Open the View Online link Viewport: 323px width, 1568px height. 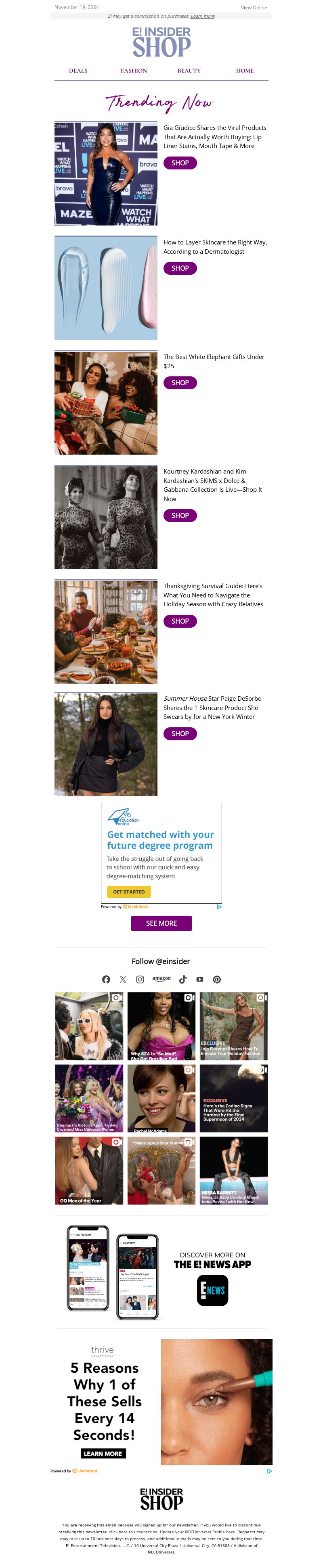[254, 7]
